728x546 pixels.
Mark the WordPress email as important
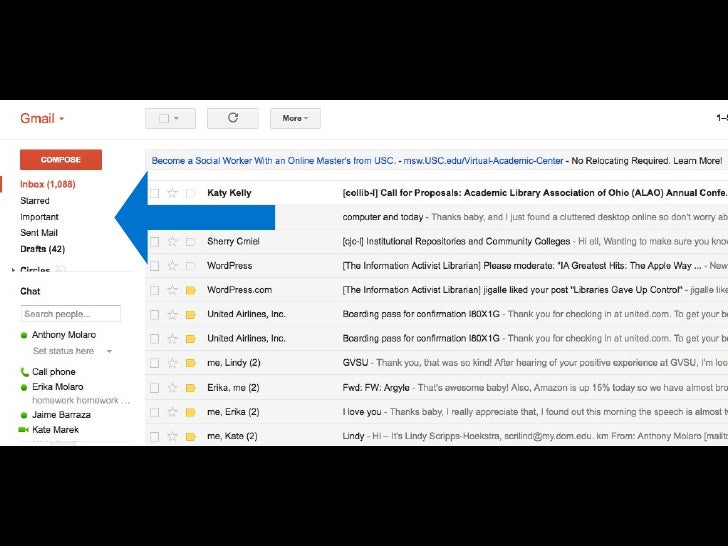[x=190, y=266]
